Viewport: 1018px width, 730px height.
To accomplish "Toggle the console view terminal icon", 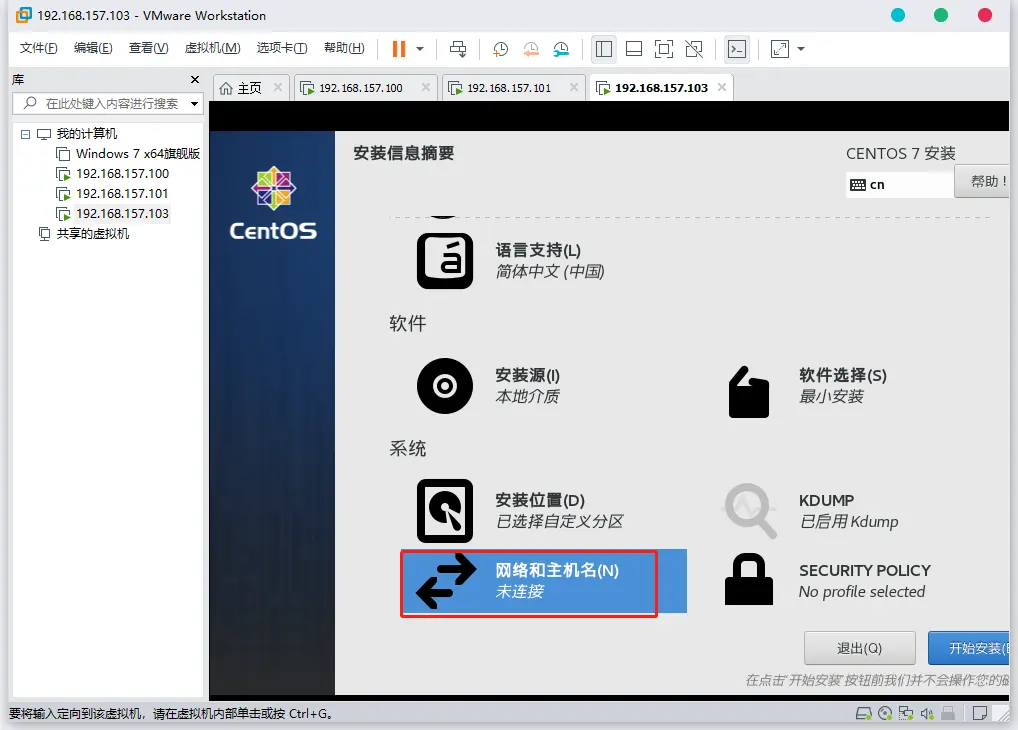I will pyautogui.click(x=737, y=49).
